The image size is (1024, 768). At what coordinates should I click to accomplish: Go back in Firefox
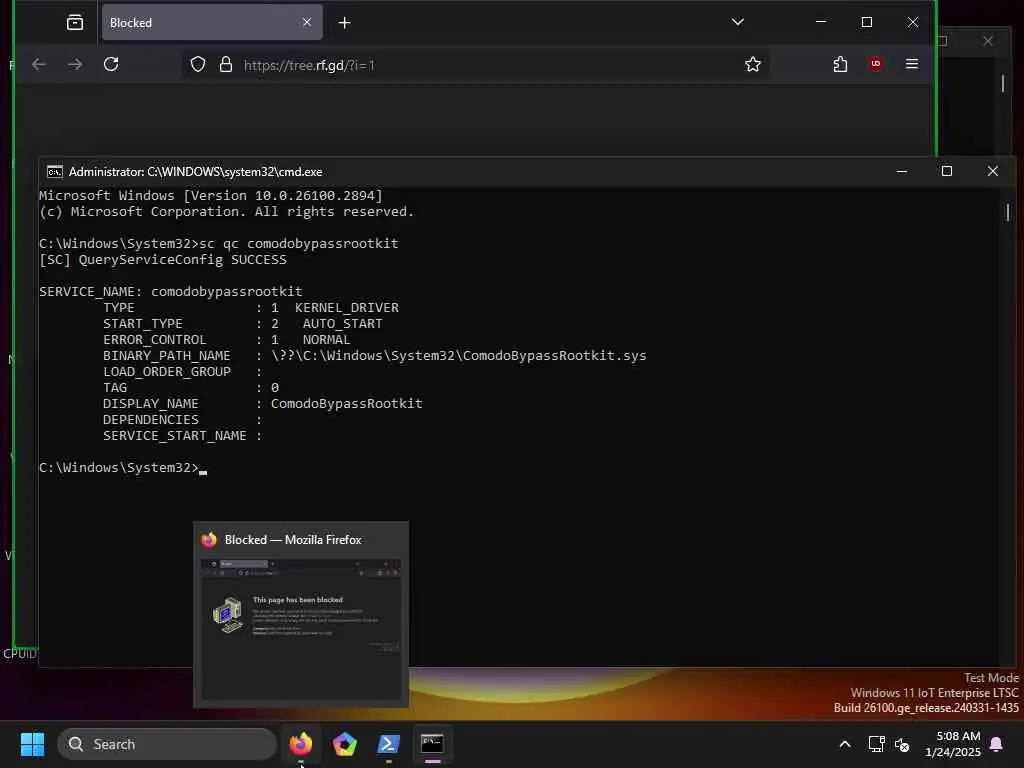point(39,64)
